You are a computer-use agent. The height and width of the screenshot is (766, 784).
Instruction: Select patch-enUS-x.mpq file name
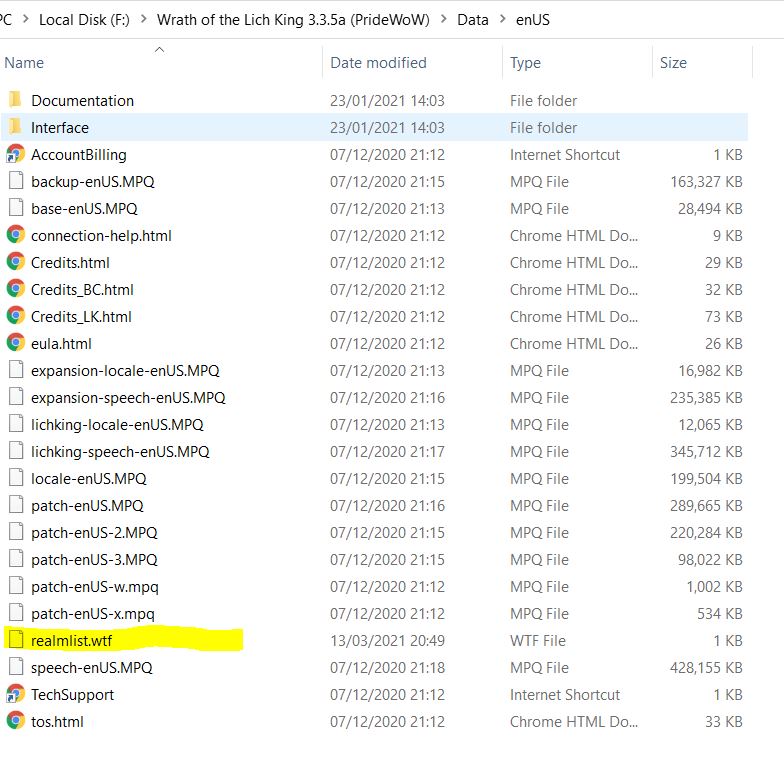coord(92,614)
